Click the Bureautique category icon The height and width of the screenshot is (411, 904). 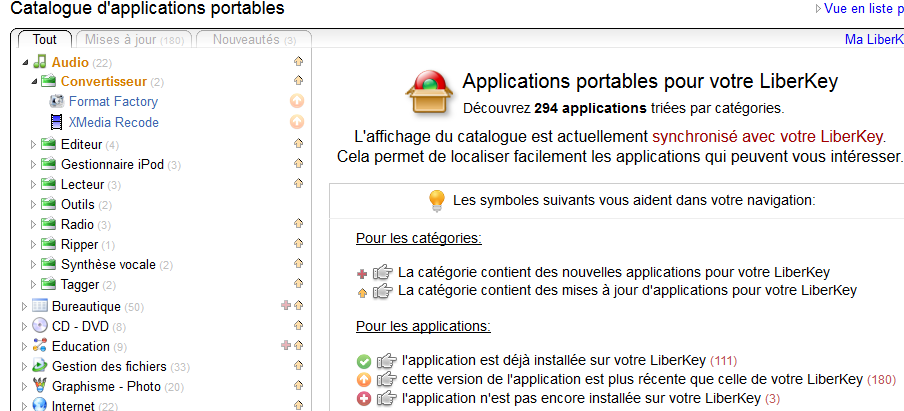(x=40, y=306)
